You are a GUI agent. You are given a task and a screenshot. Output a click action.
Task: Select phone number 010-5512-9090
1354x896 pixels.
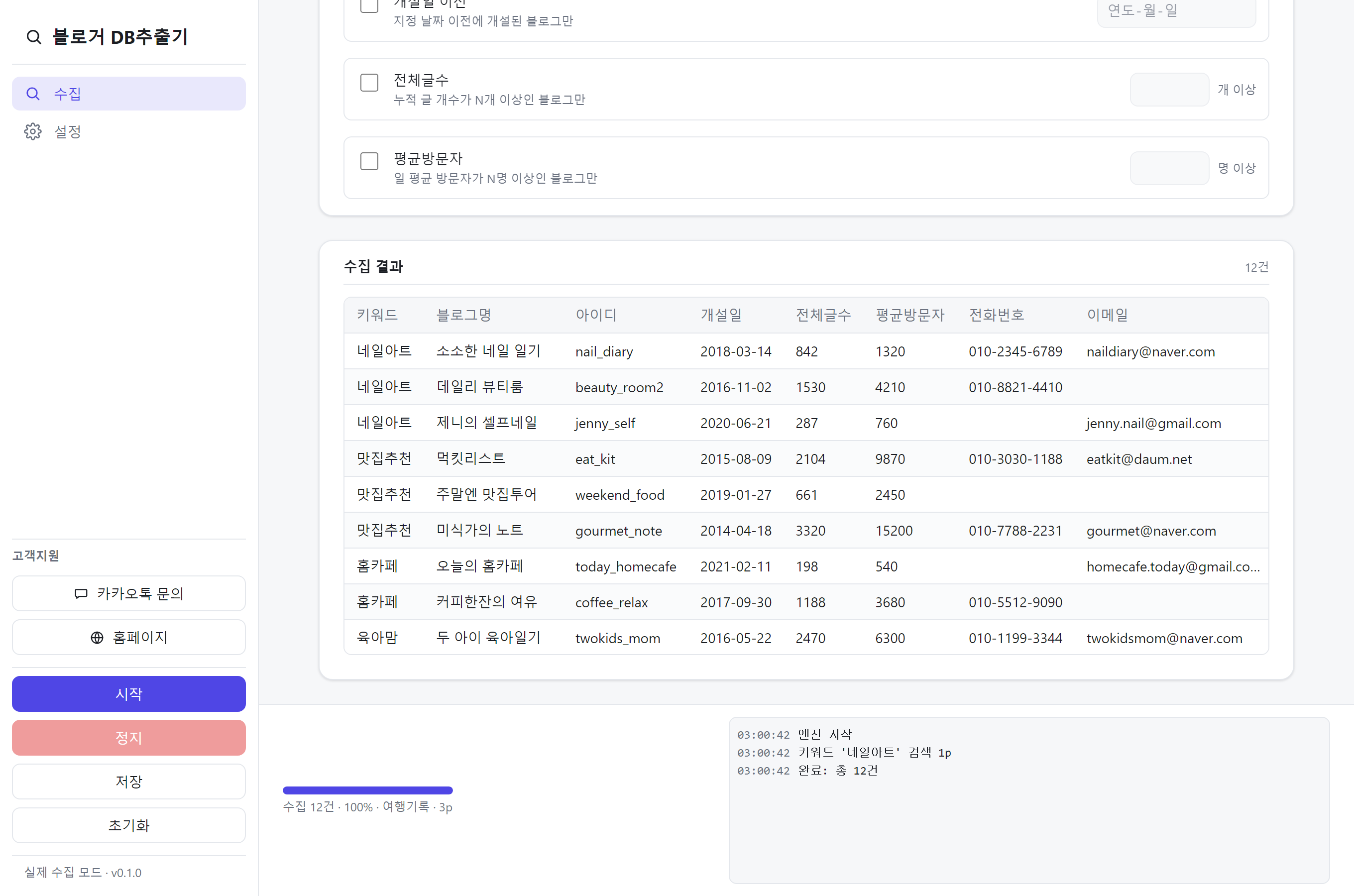coord(1015,603)
